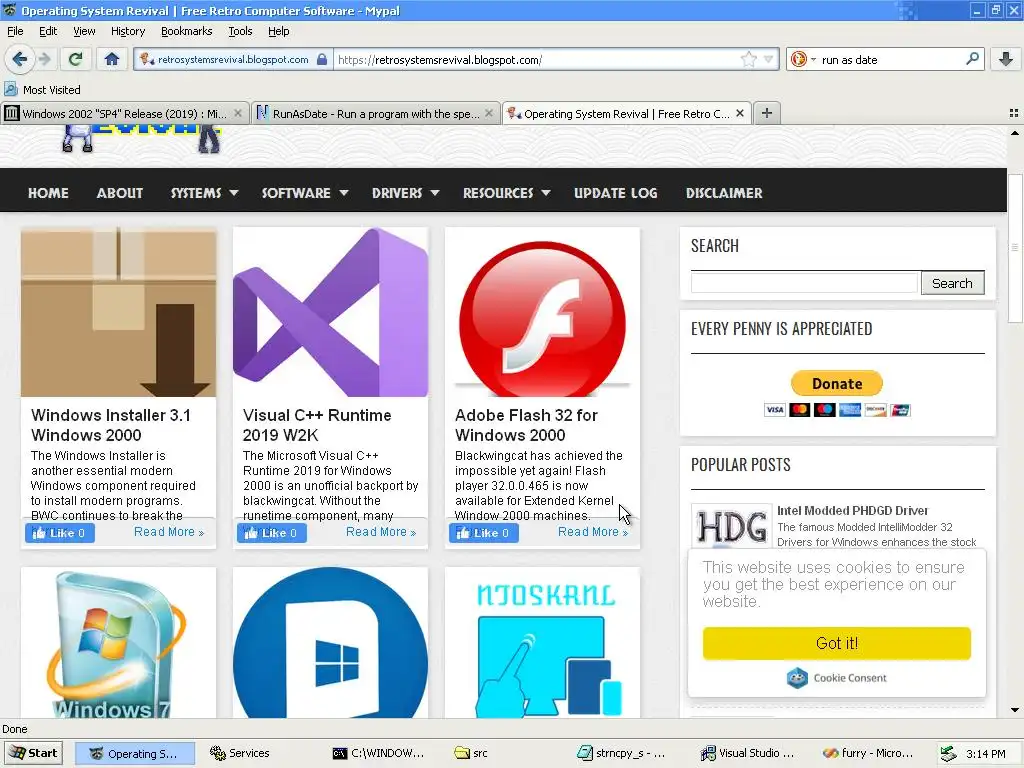Close the RunAsDate tab
Screen dimensions: 1024x768
tap(488, 113)
